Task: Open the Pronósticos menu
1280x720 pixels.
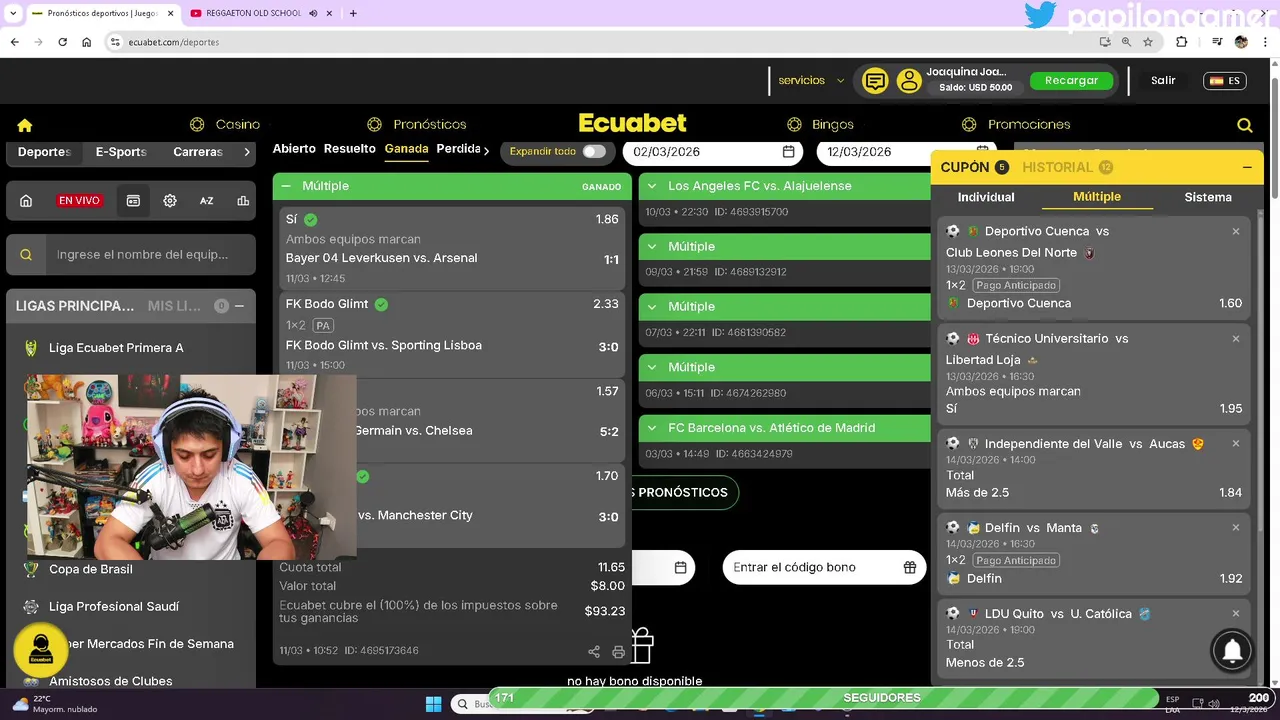Action: pos(417,125)
